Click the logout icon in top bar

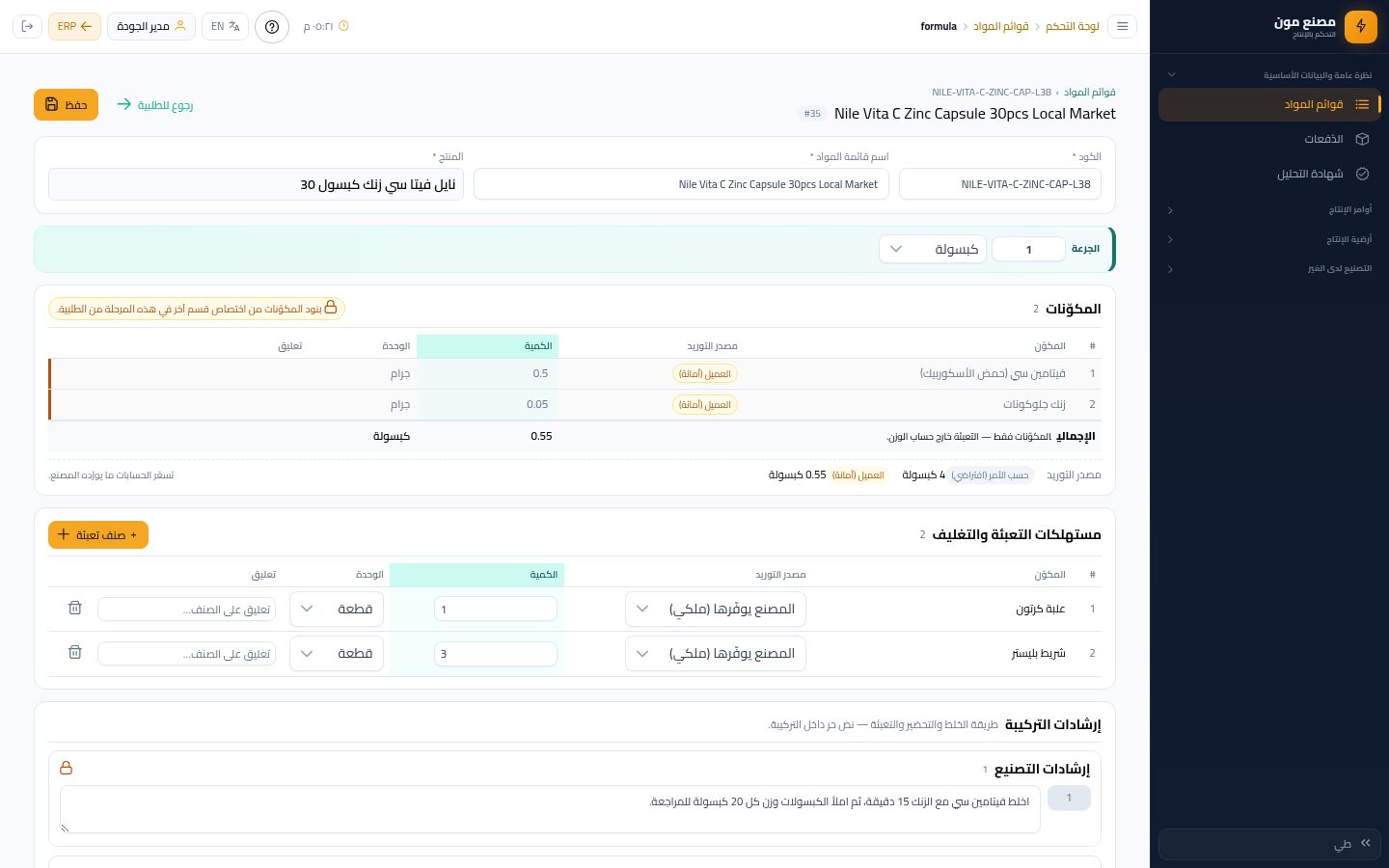(x=27, y=26)
